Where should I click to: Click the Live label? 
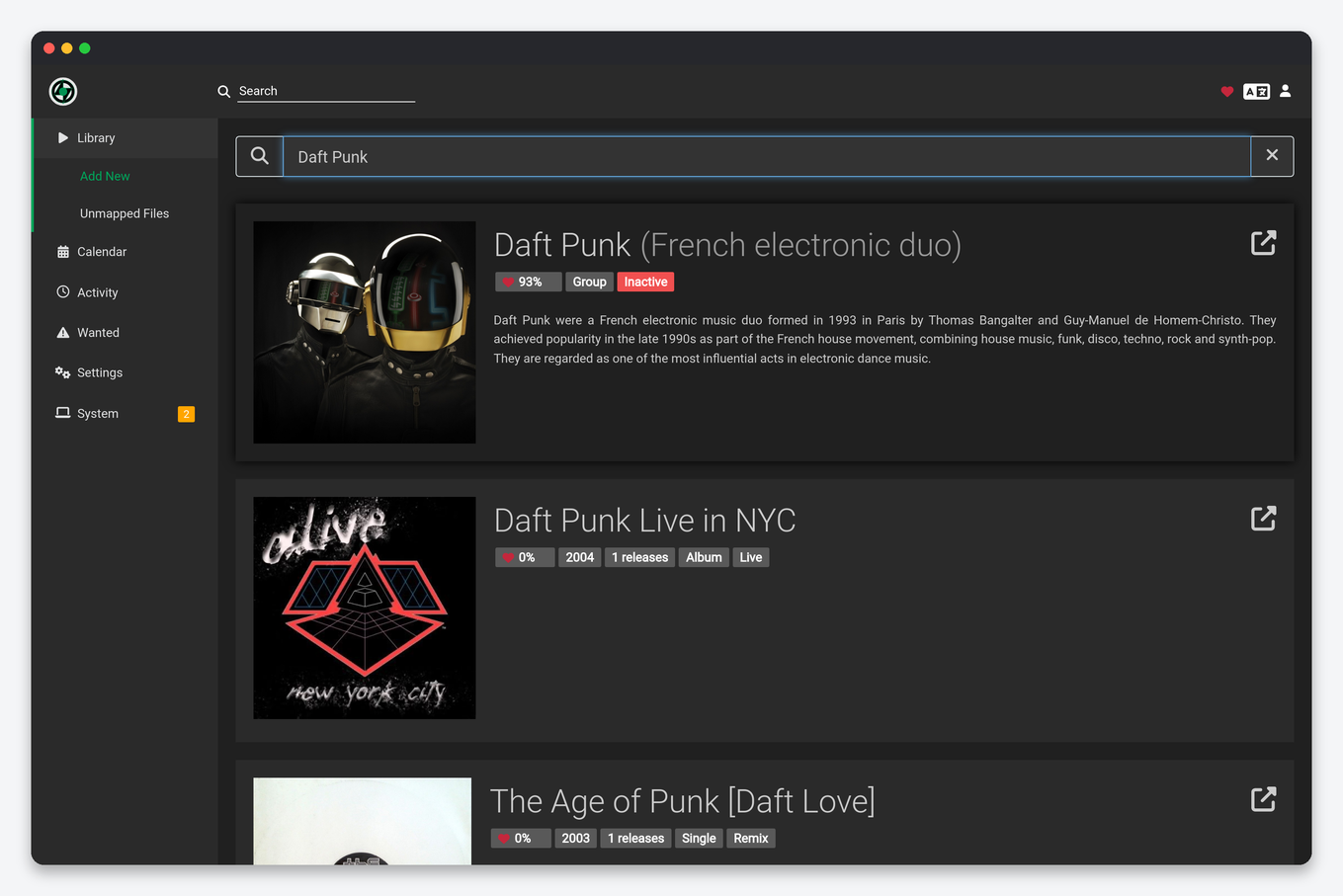click(751, 557)
